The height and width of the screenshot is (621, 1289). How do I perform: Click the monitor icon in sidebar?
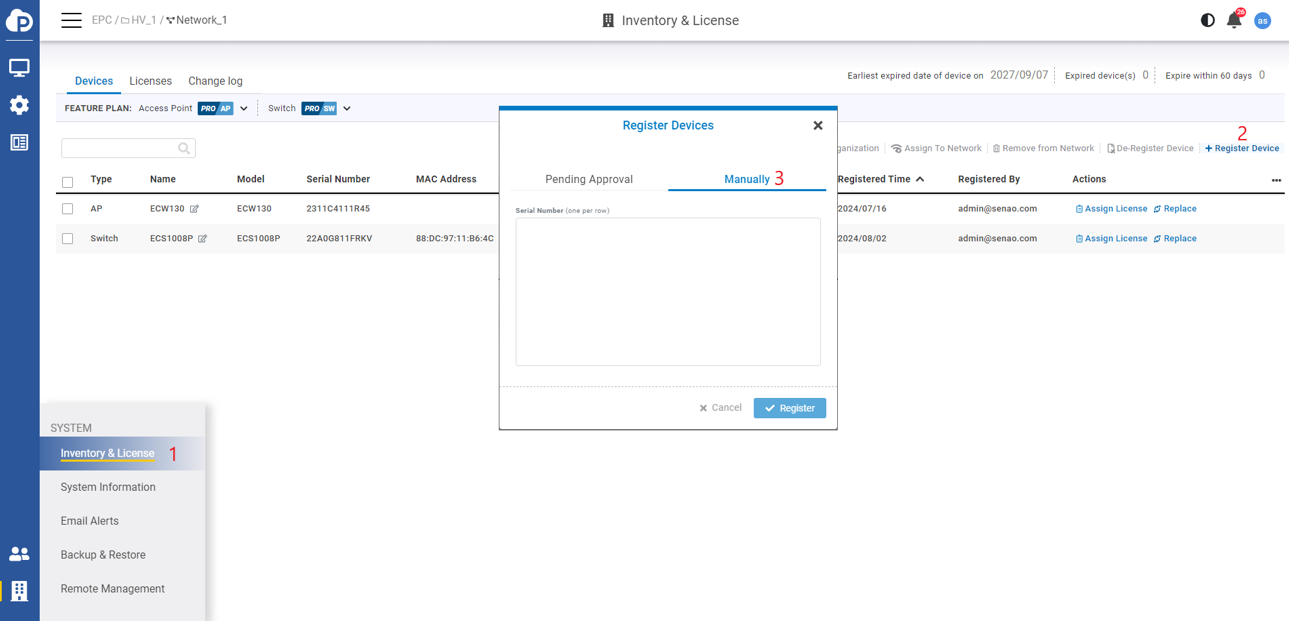[x=19, y=68]
